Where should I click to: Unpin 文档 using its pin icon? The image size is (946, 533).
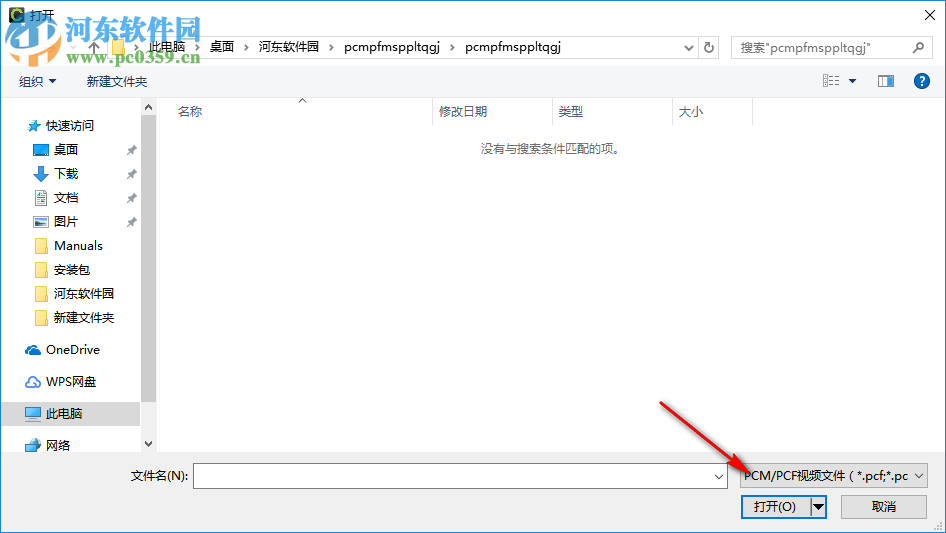tap(131, 198)
